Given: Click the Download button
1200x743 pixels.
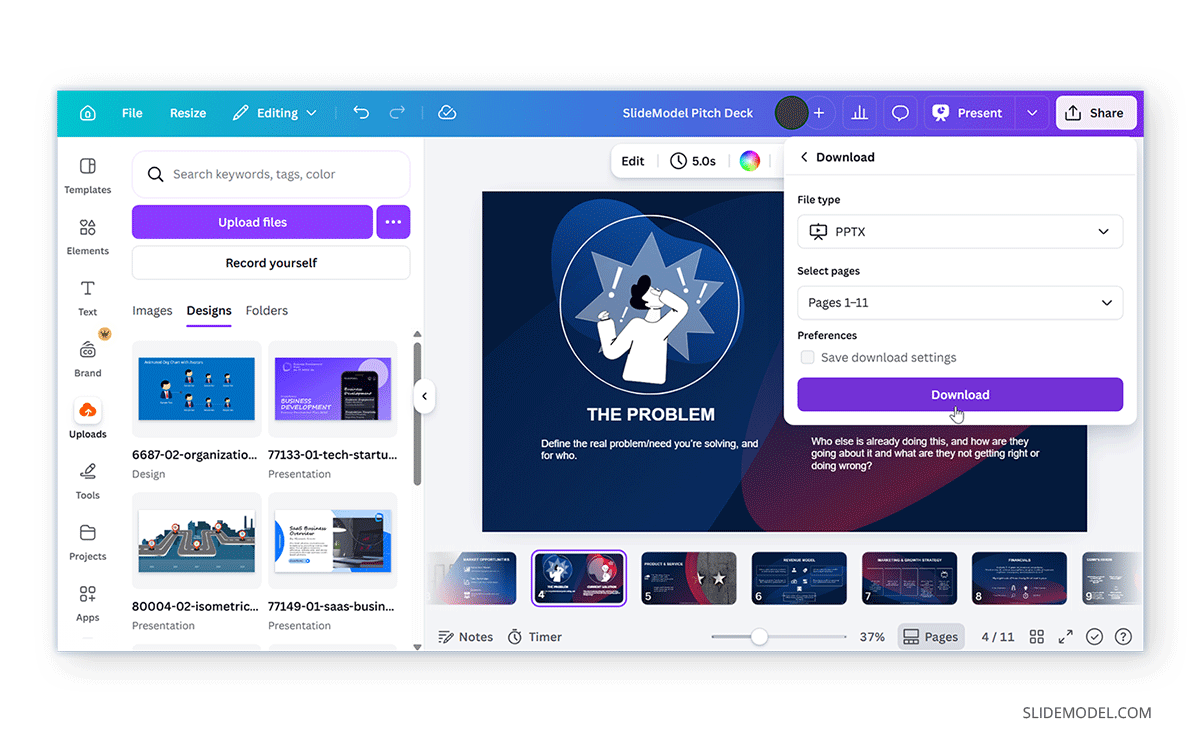Looking at the screenshot, I should tap(959, 394).
